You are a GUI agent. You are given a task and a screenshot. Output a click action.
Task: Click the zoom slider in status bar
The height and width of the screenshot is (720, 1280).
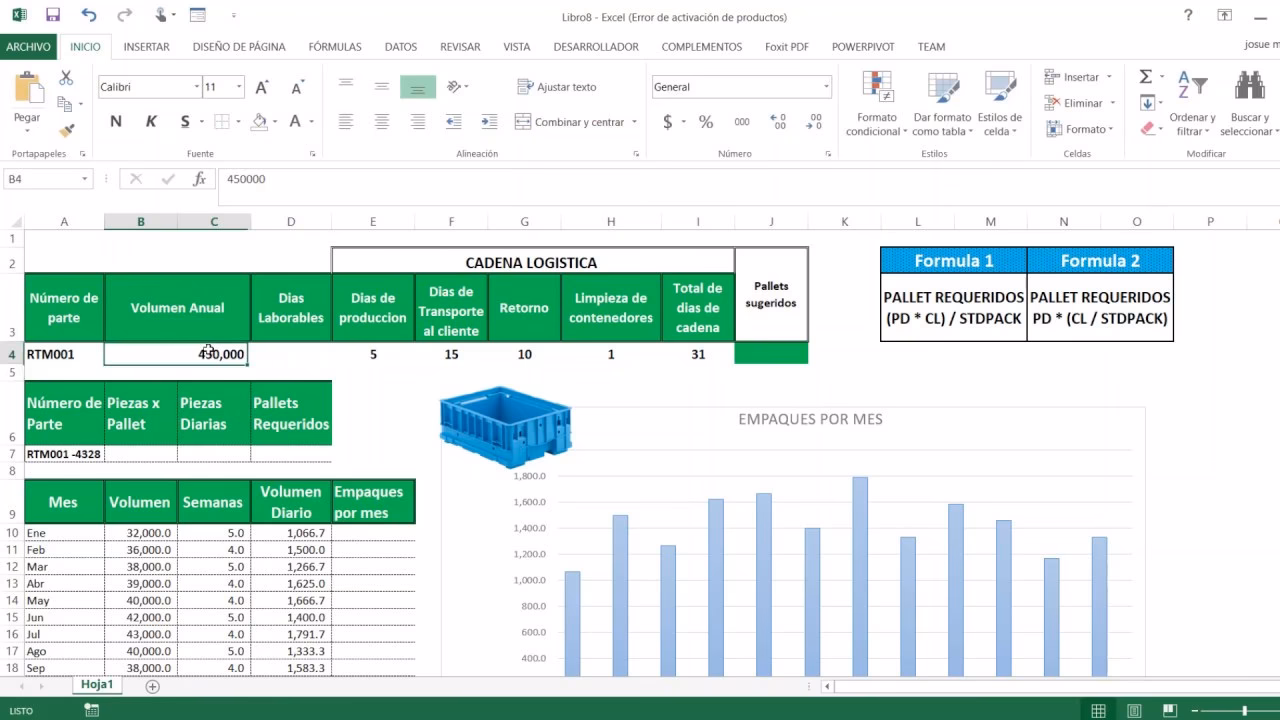[x=1244, y=710]
